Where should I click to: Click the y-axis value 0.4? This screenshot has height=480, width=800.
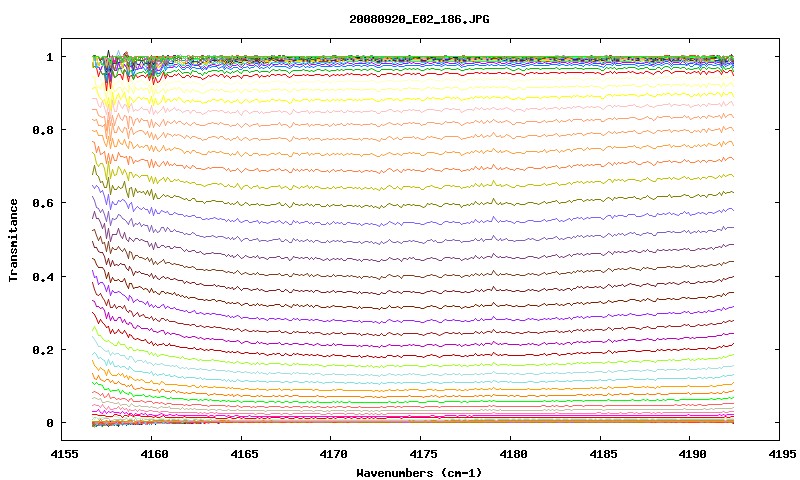43,276
